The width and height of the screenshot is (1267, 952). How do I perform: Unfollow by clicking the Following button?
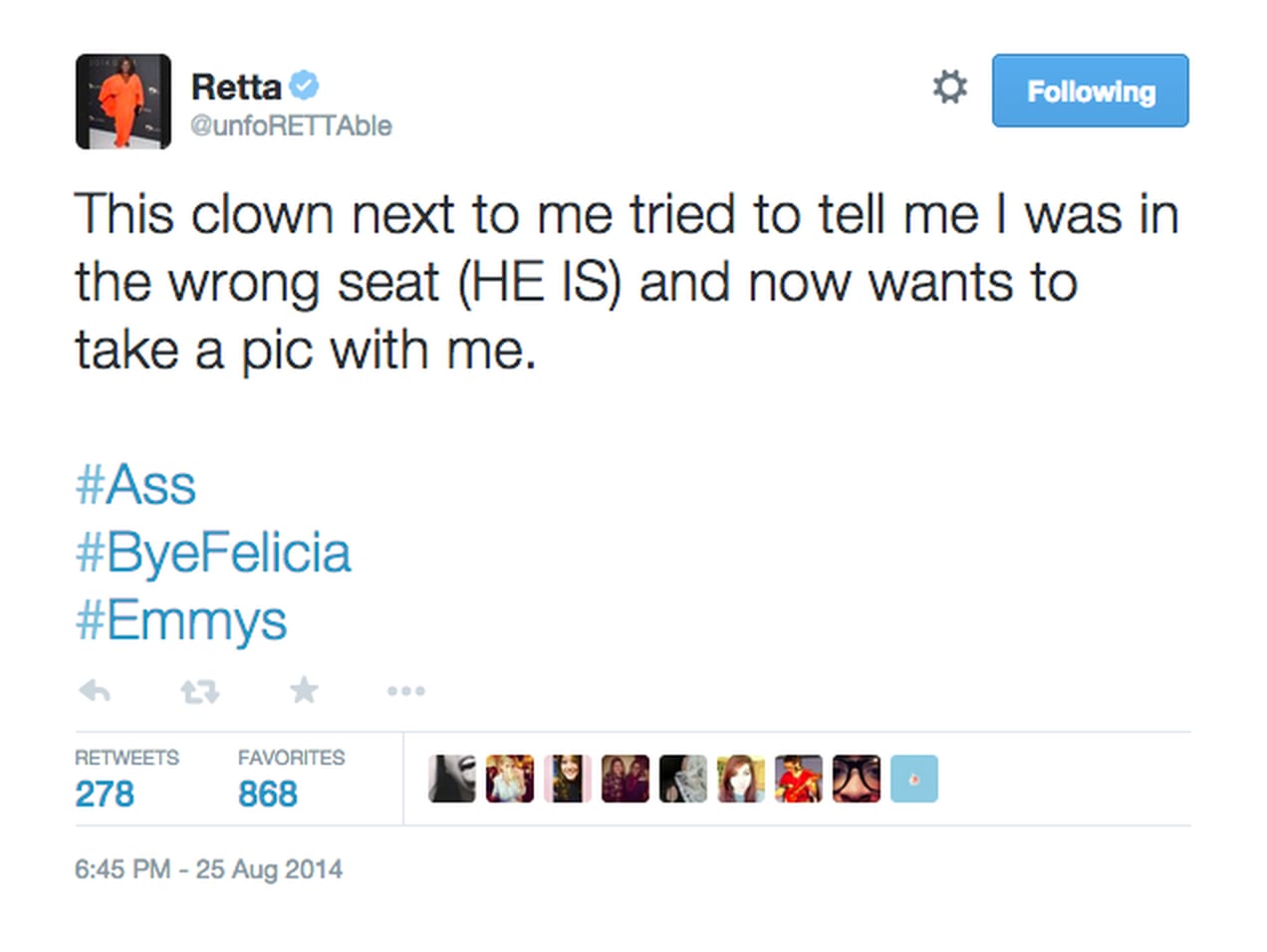[1090, 91]
